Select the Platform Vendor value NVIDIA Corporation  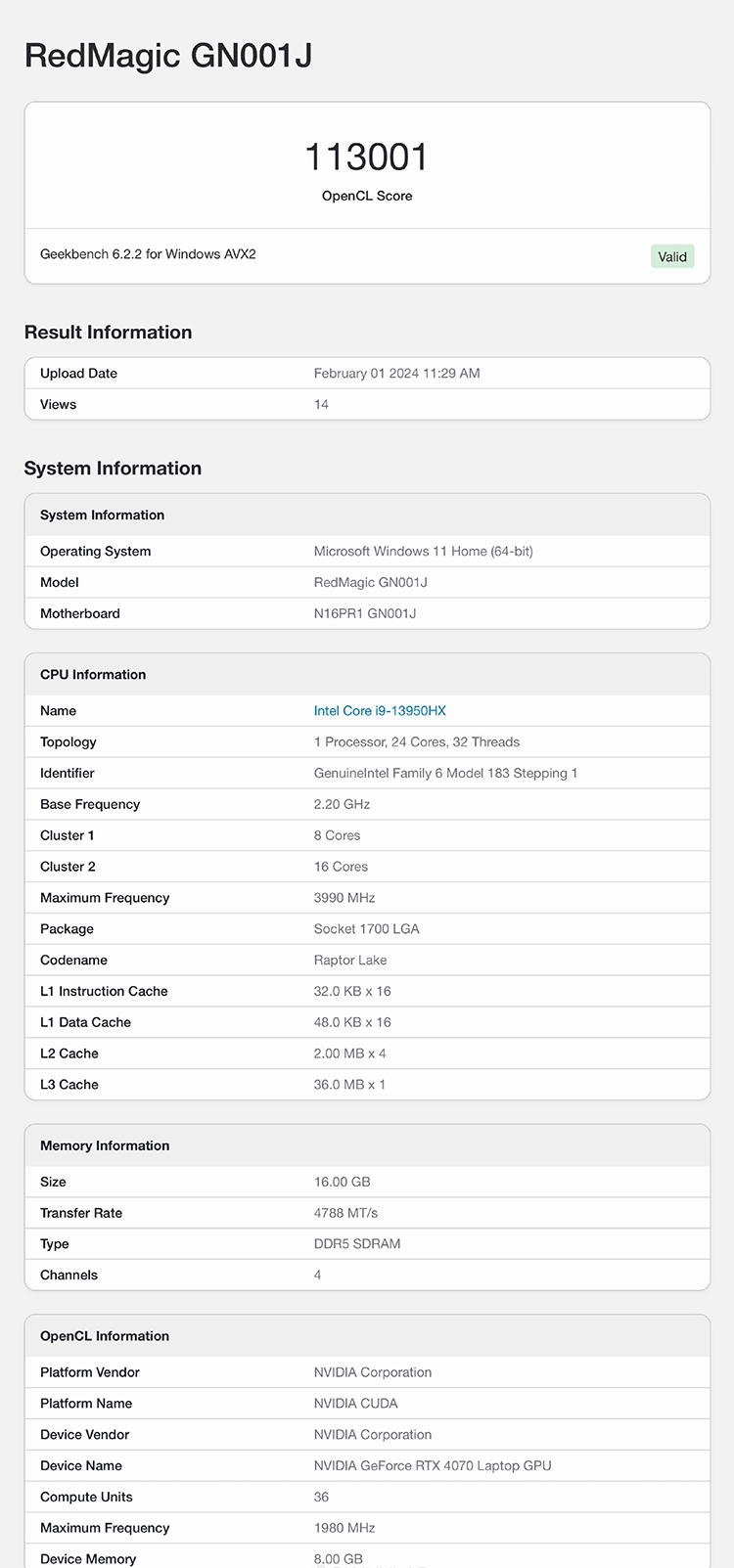click(373, 1373)
